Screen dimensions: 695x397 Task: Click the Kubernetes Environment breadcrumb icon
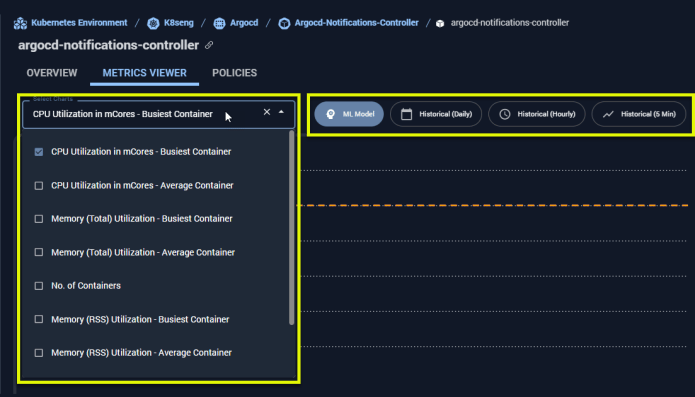click(20, 23)
